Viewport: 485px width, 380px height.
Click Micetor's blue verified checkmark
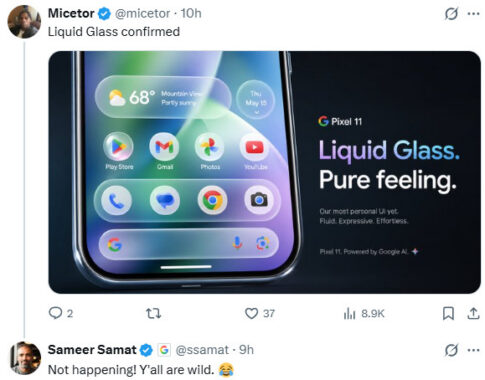pos(104,14)
